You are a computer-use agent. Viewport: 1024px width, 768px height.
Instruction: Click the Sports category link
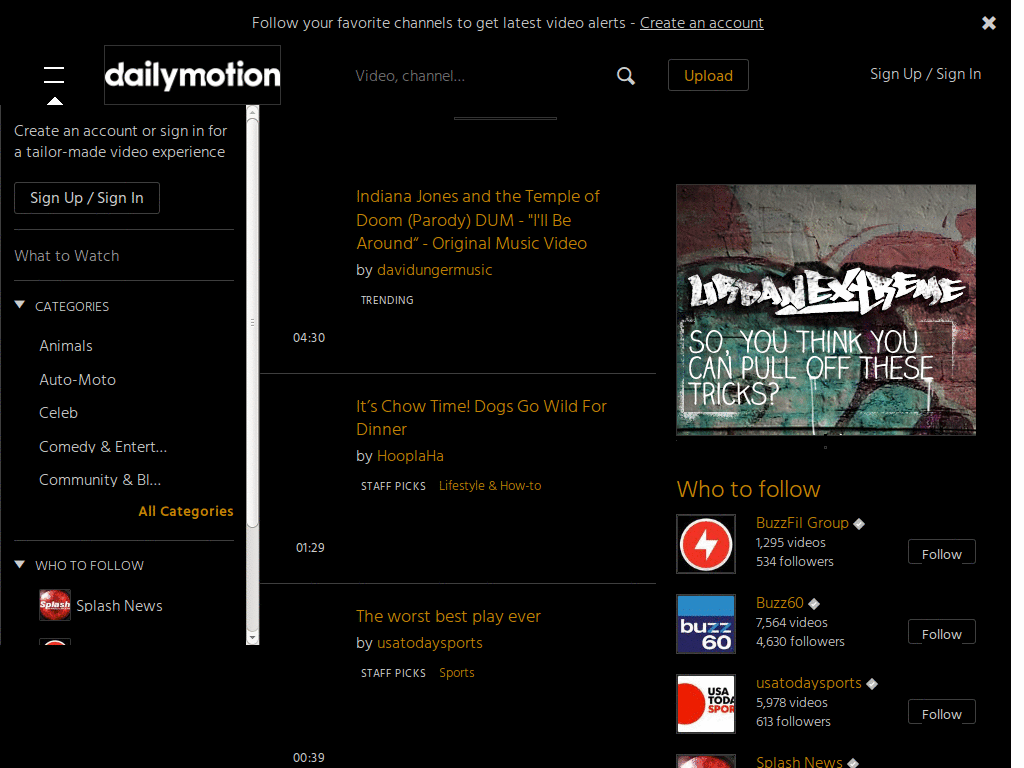456,673
